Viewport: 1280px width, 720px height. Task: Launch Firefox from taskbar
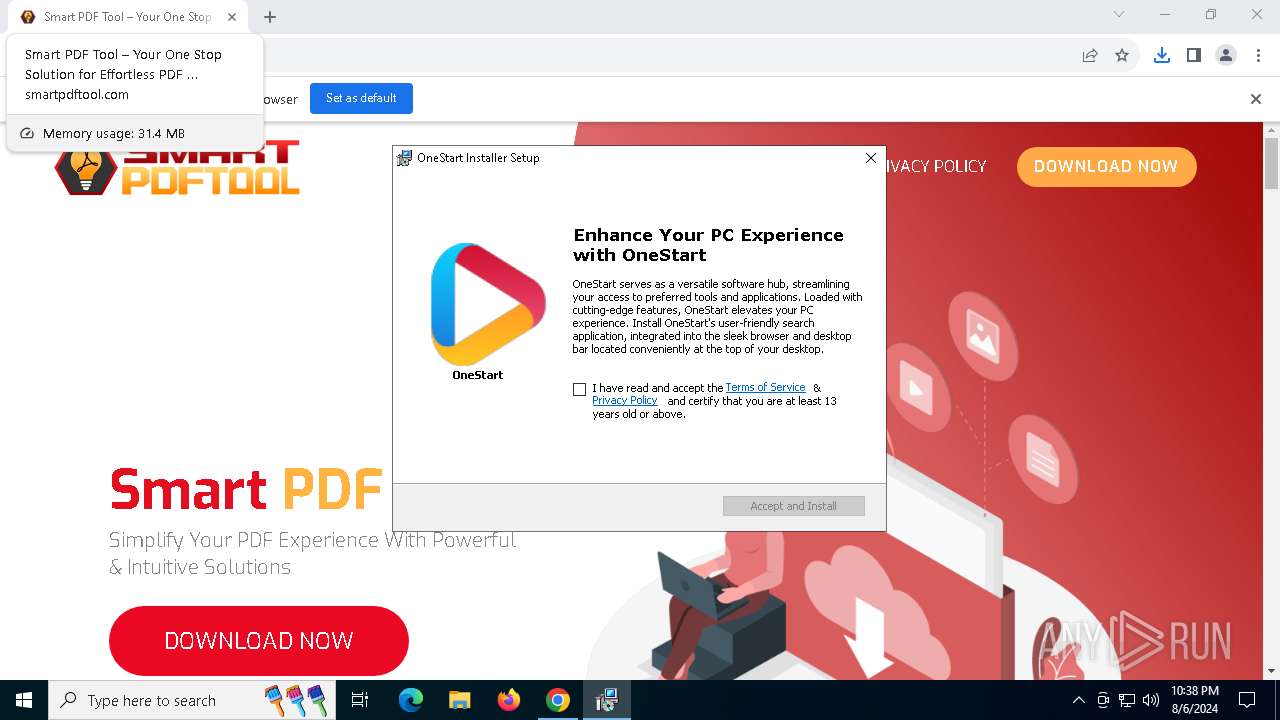(509, 700)
